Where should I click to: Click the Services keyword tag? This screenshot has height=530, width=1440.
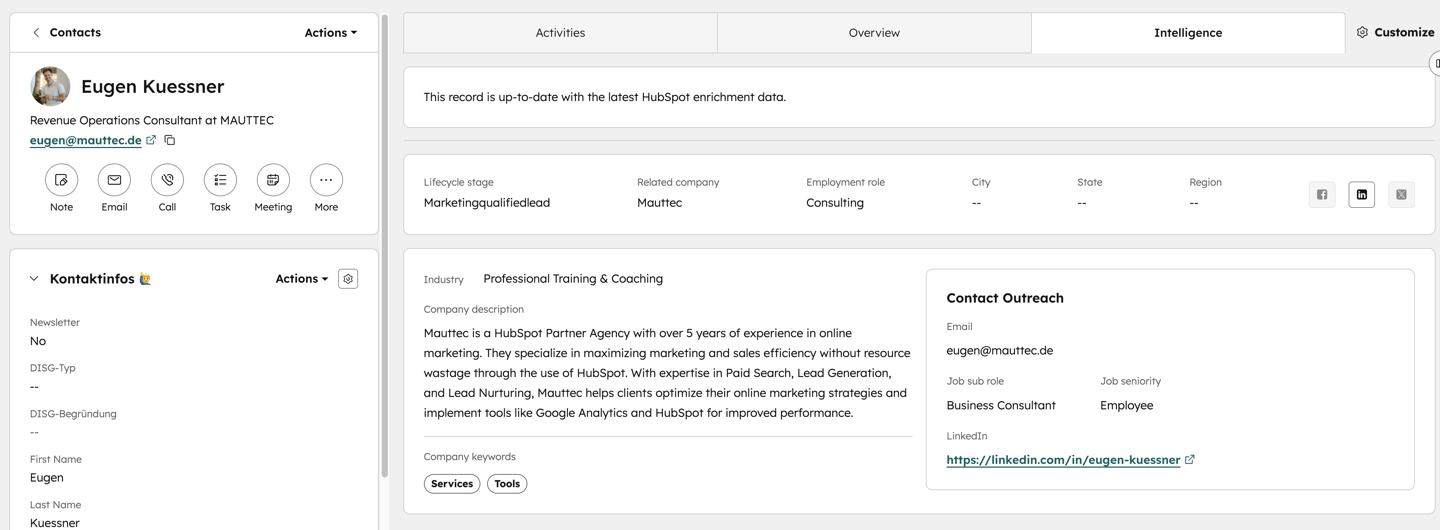452,484
